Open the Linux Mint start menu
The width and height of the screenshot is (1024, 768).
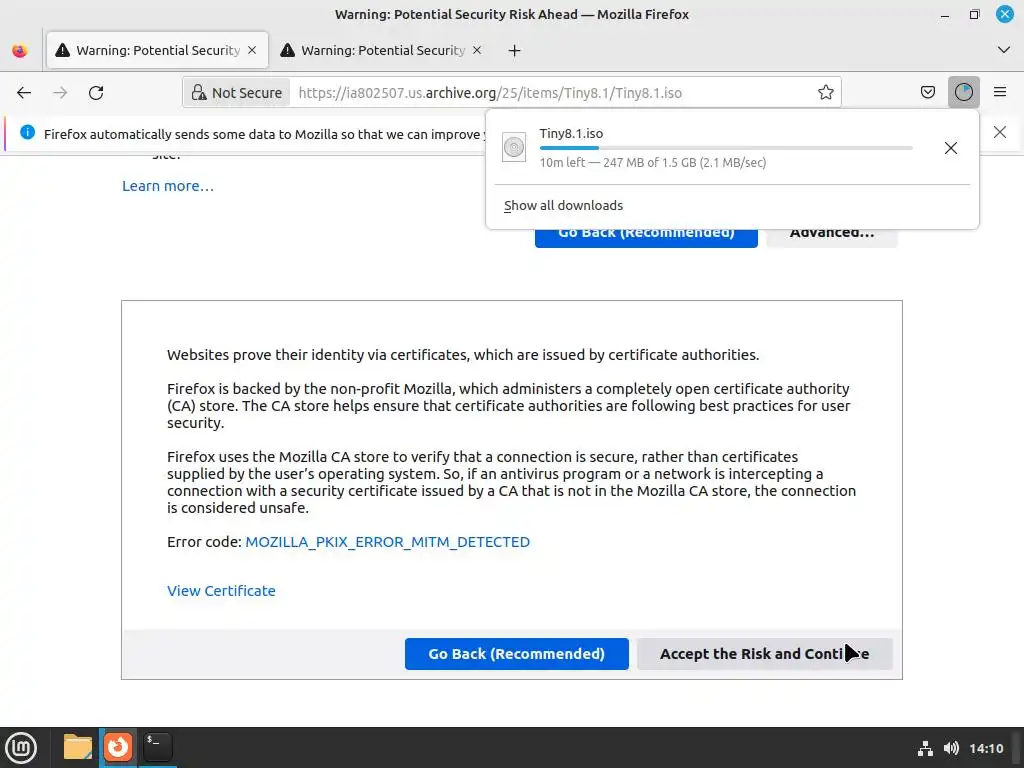tap(22, 747)
